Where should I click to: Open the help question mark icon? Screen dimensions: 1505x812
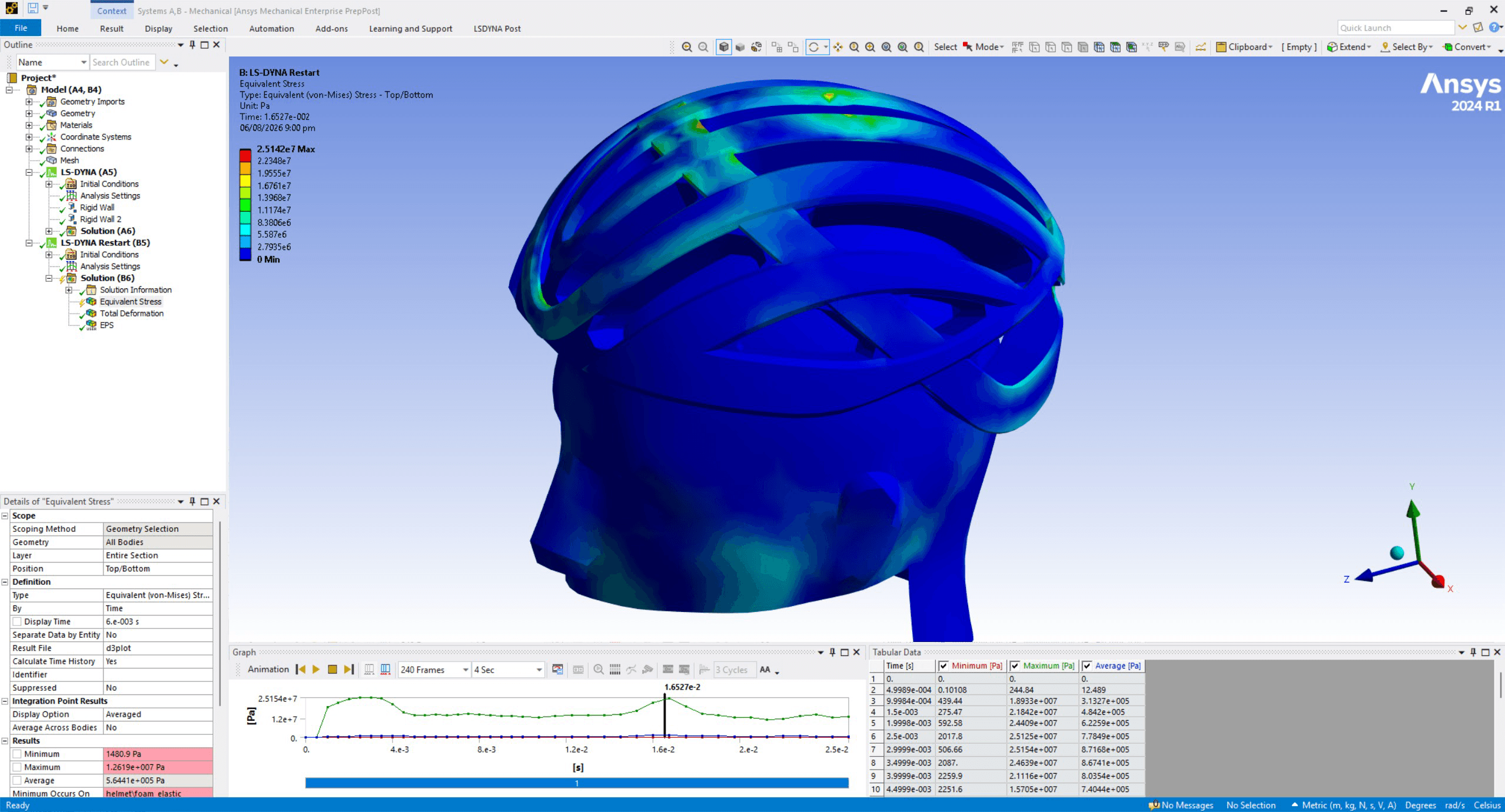[x=1494, y=28]
